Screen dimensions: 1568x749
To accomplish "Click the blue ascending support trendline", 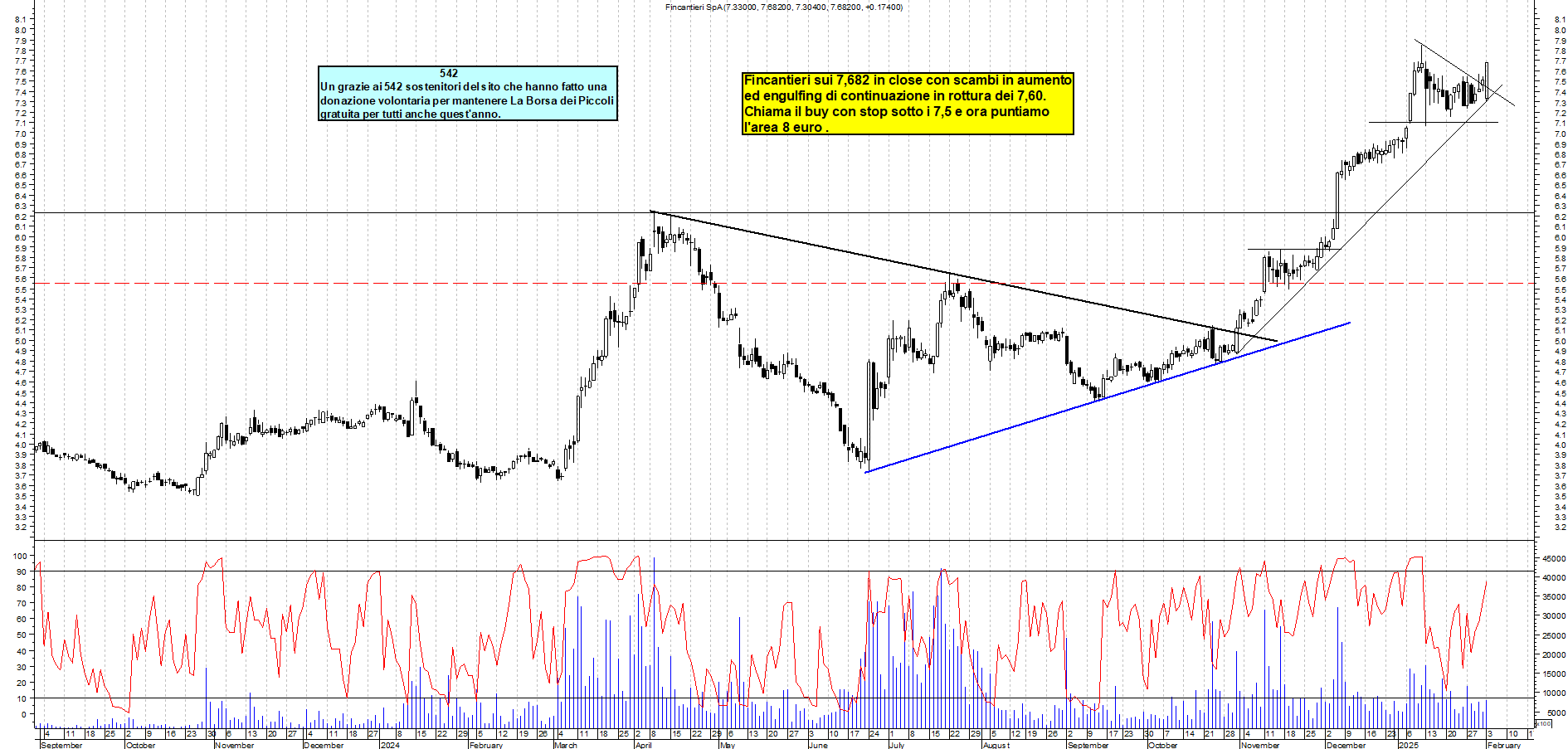I will click(x=1108, y=397).
